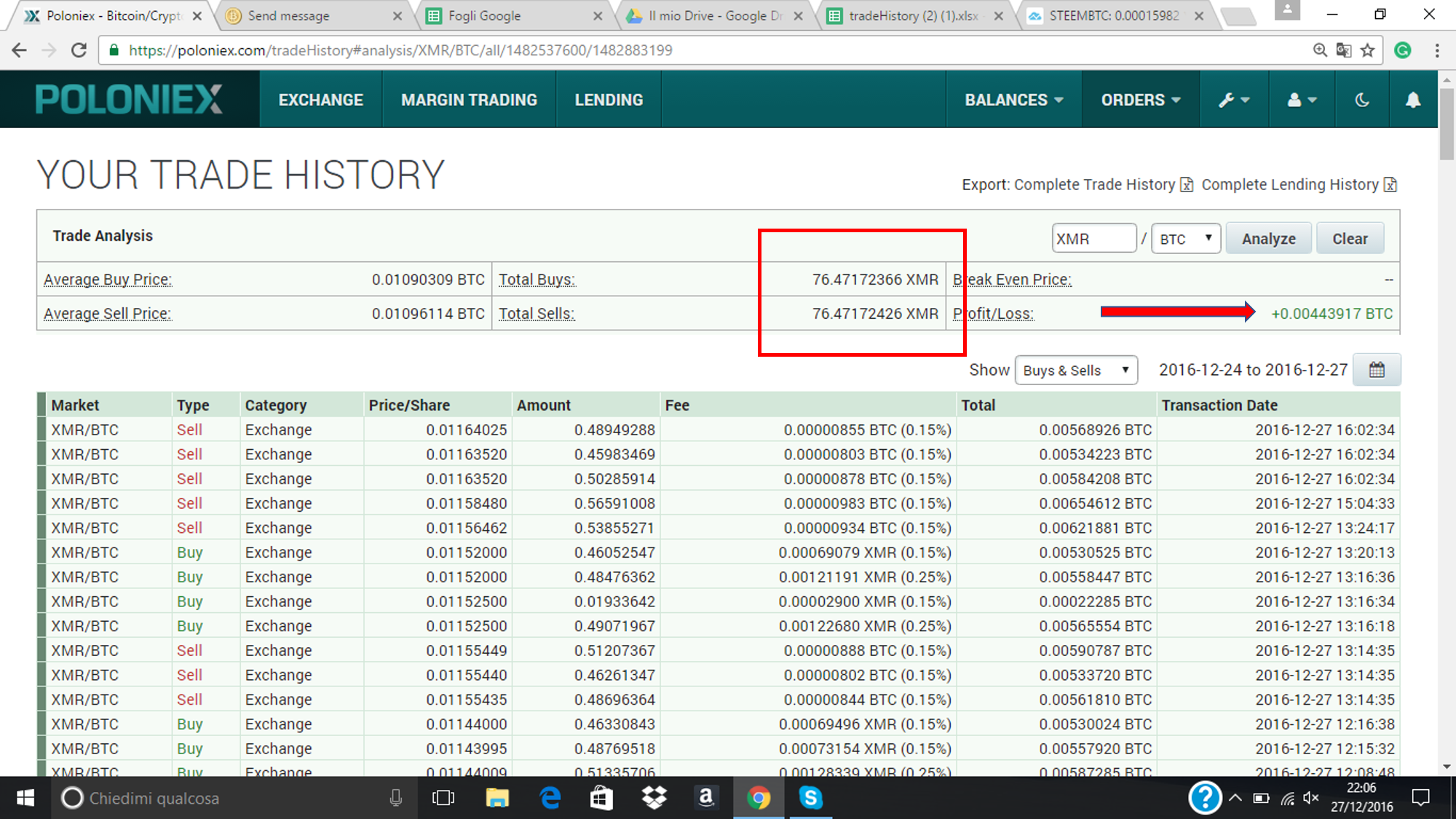
Task: Click the Average Sell Price label
Action: (108, 314)
